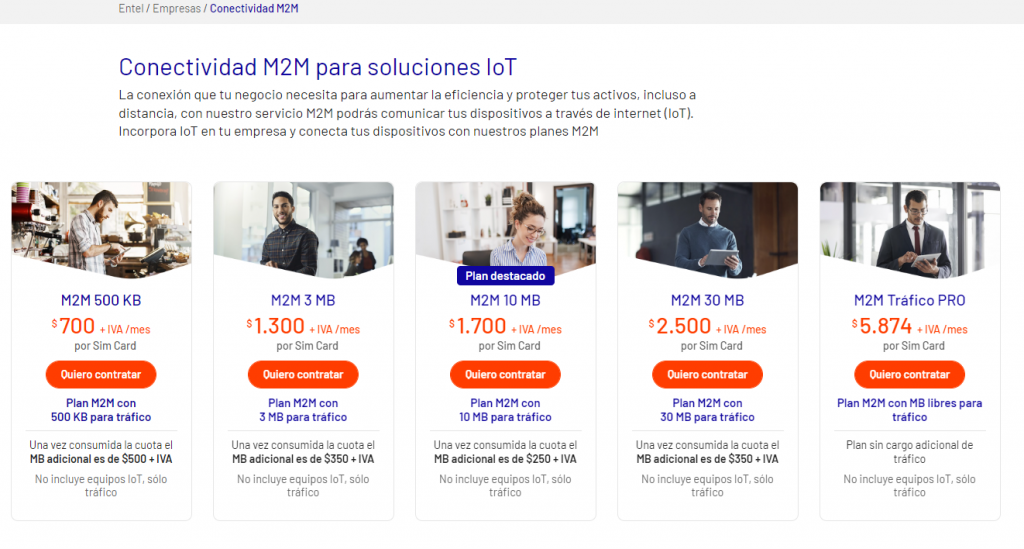Click Plan M2M con 3 MB para tráfico

pos(303,410)
